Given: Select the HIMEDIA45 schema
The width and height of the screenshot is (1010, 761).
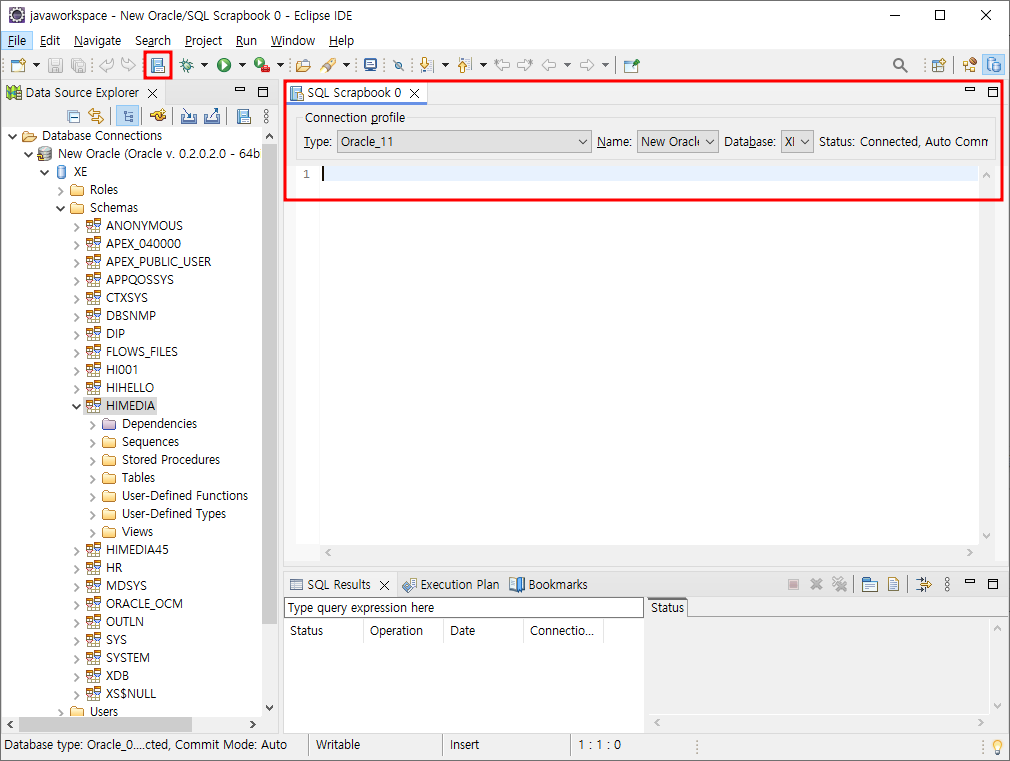Looking at the screenshot, I should (x=137, y=550).
